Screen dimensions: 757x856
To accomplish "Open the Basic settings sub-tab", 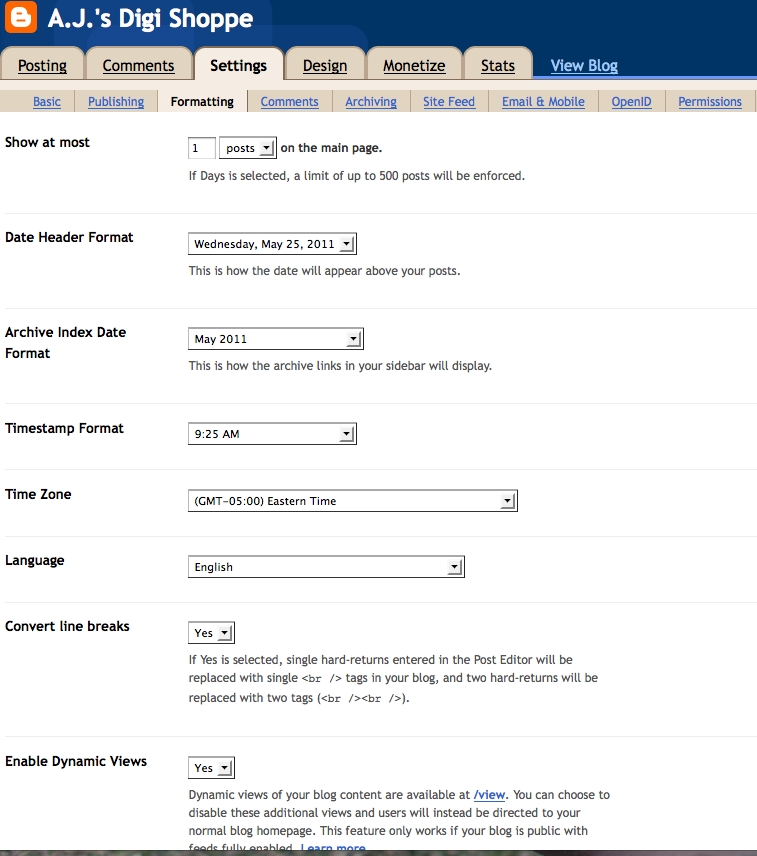I will [47, 102].
